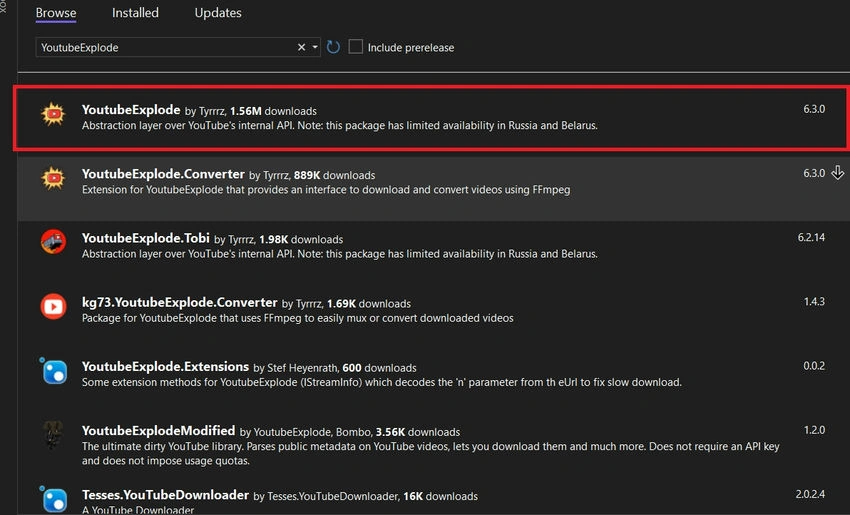Click the YoutubeExplode.Extensions package icon
The width and height of the screenshot is (850, 515).
[x=54, y=371]
